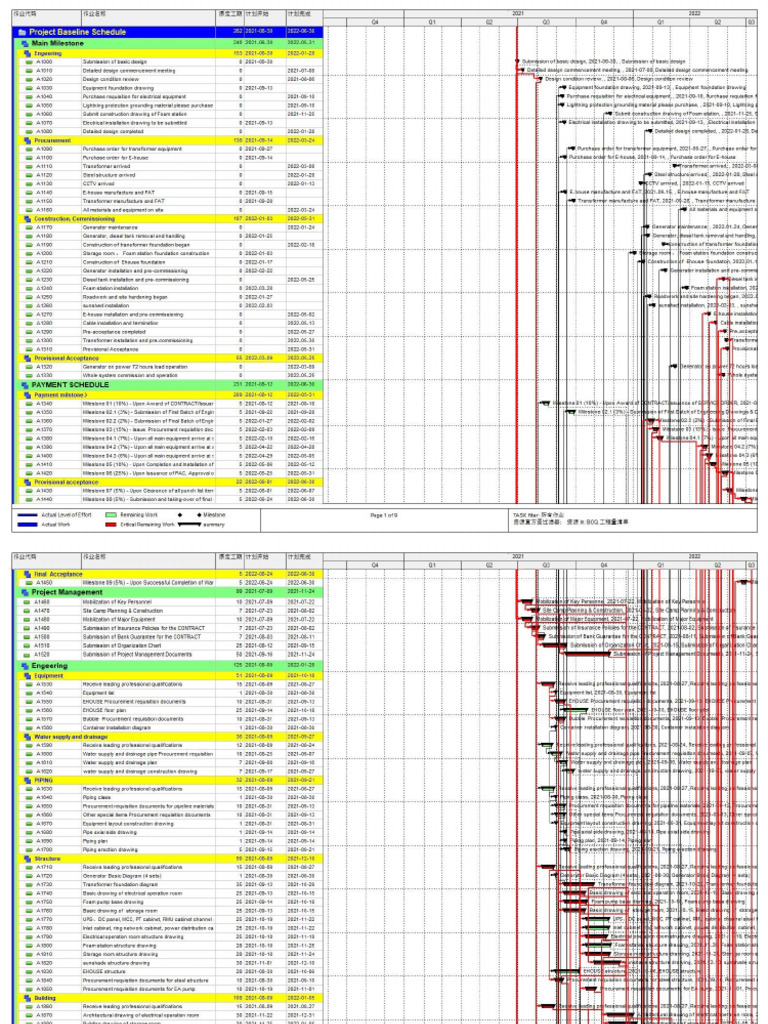Click the 'Page 1 of 9' footer text
768x1024 pixels.
point(383,516)
